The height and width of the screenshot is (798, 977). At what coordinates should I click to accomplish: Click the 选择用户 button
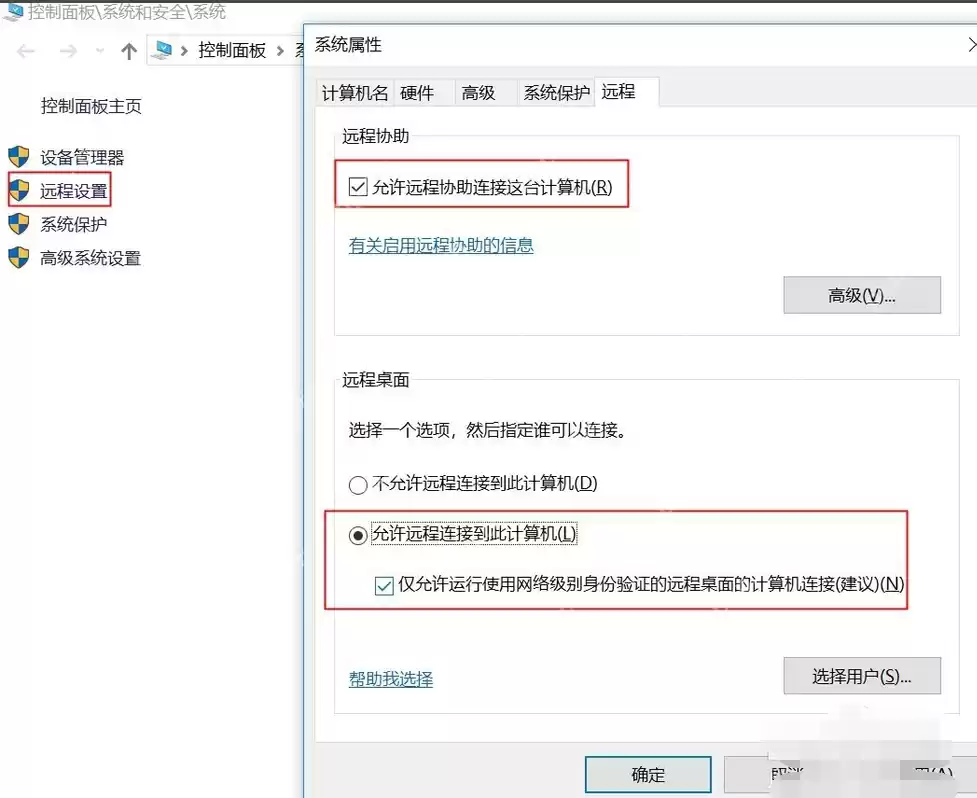click(x=861, y=675)
